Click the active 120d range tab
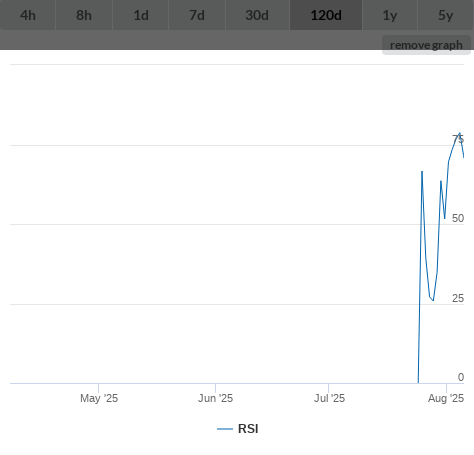The height and width of the screenshot is (455, 474). pyautogui.click(x=326, y=15)
